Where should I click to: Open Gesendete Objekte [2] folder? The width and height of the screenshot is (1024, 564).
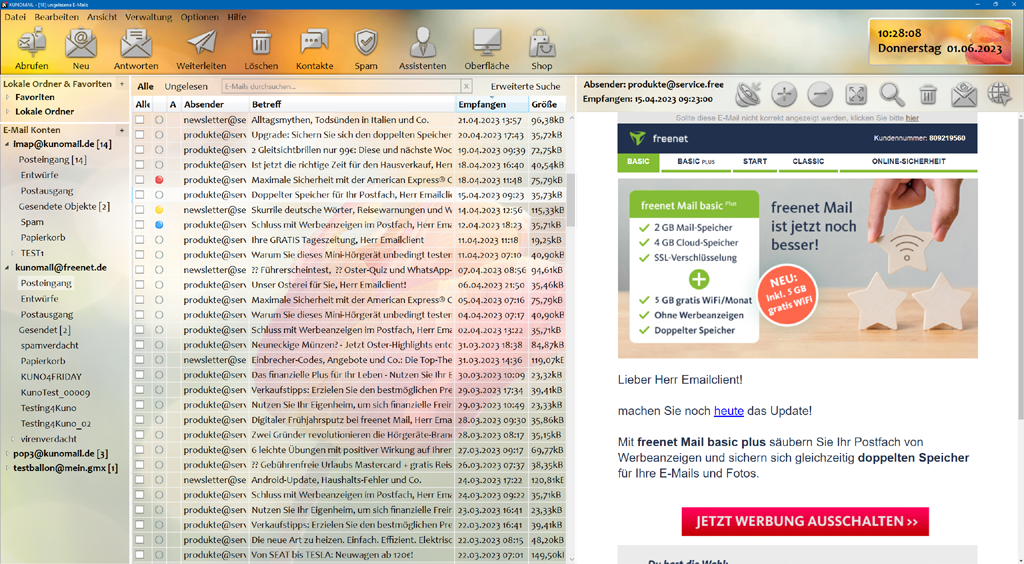coord(64,206)
